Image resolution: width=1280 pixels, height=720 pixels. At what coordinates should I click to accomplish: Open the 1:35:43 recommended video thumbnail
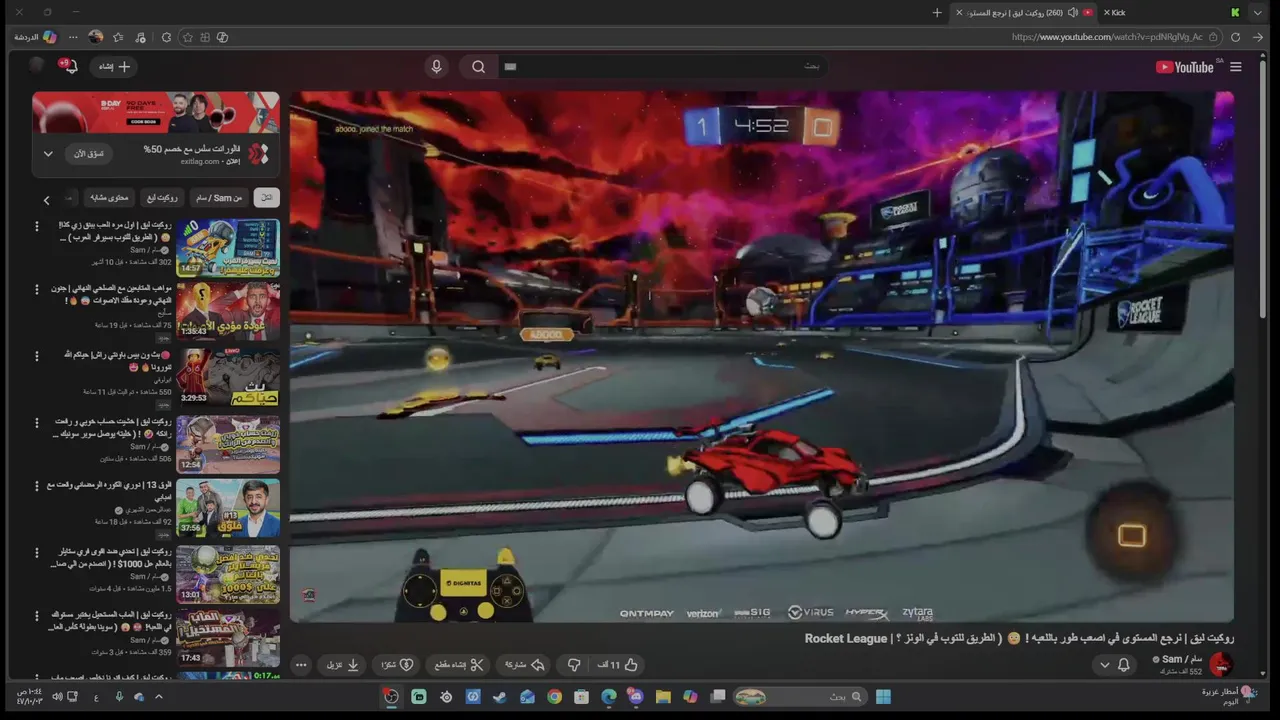point(228,311)
